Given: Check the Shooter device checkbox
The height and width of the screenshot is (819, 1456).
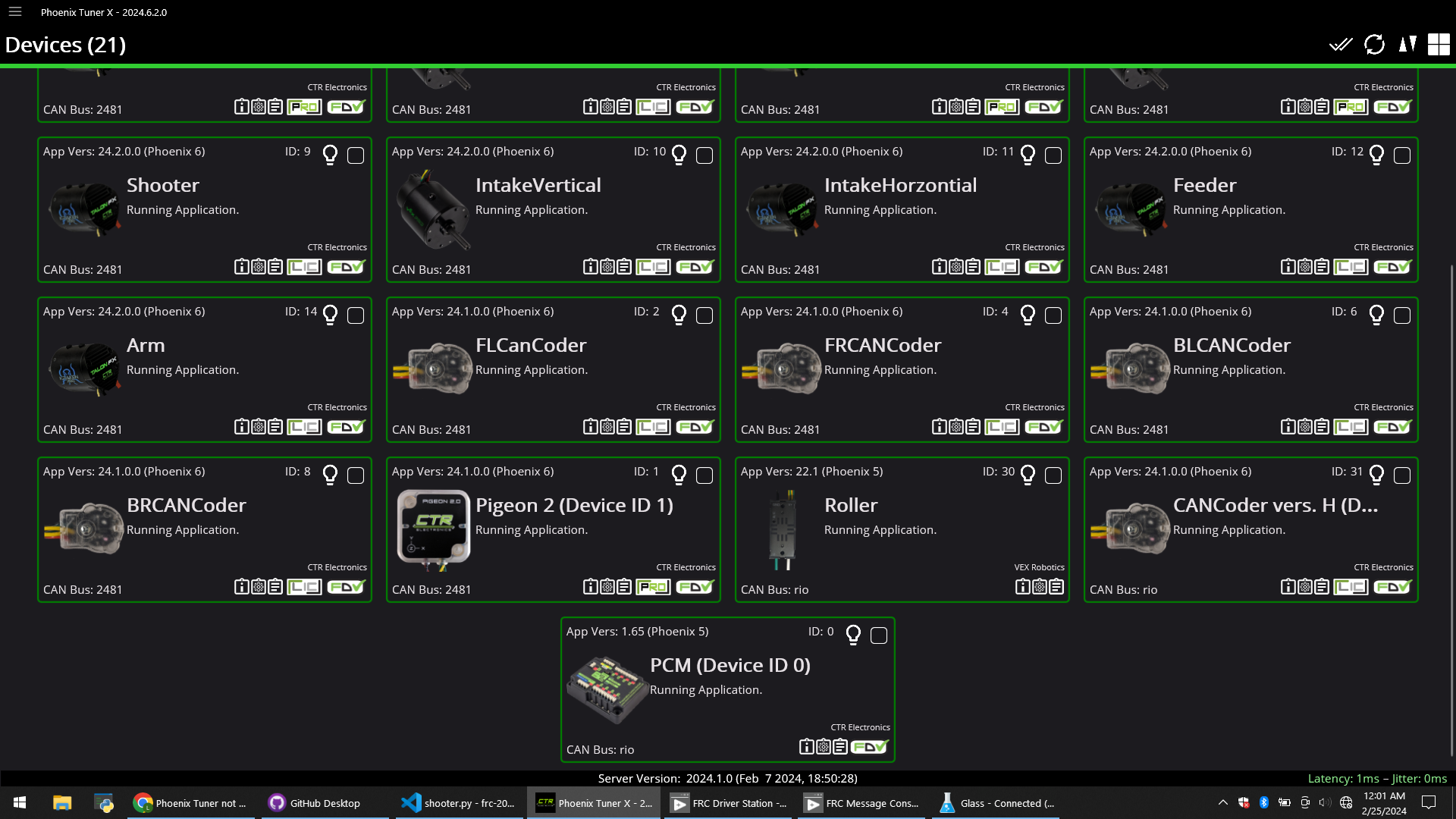Looking at the screenshot, I should [x=356, y=155].
